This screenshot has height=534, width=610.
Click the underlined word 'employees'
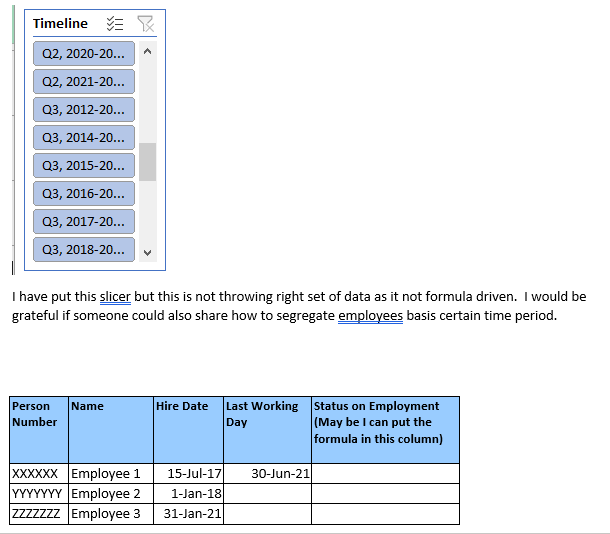click(370, 316)
